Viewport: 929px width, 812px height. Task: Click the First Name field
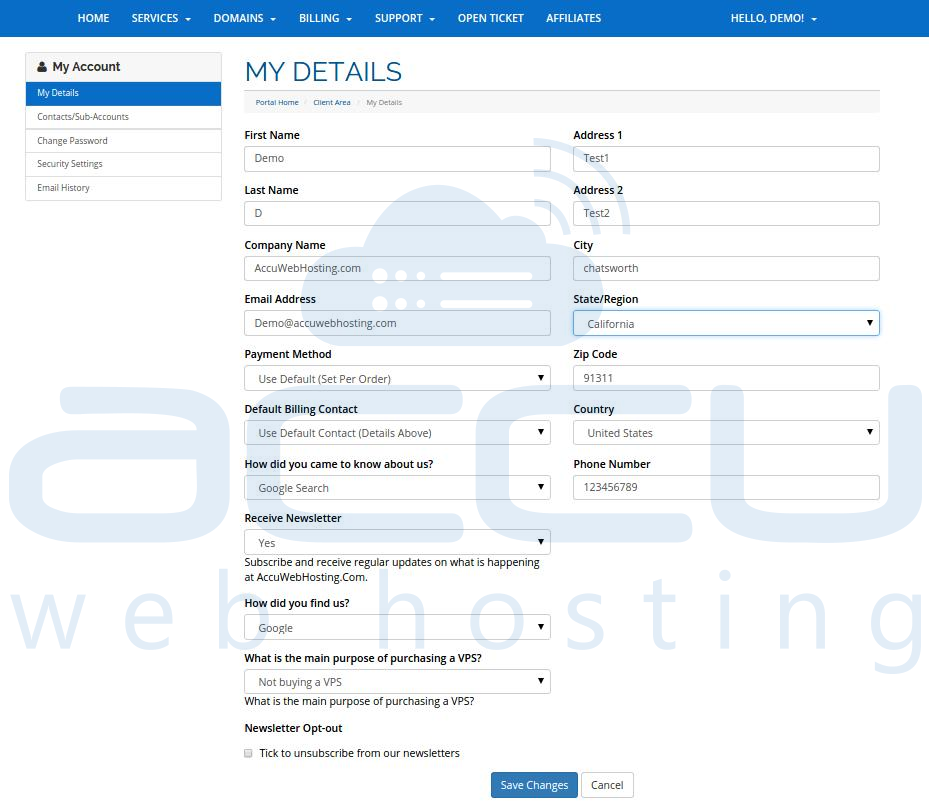pos(397,159)
